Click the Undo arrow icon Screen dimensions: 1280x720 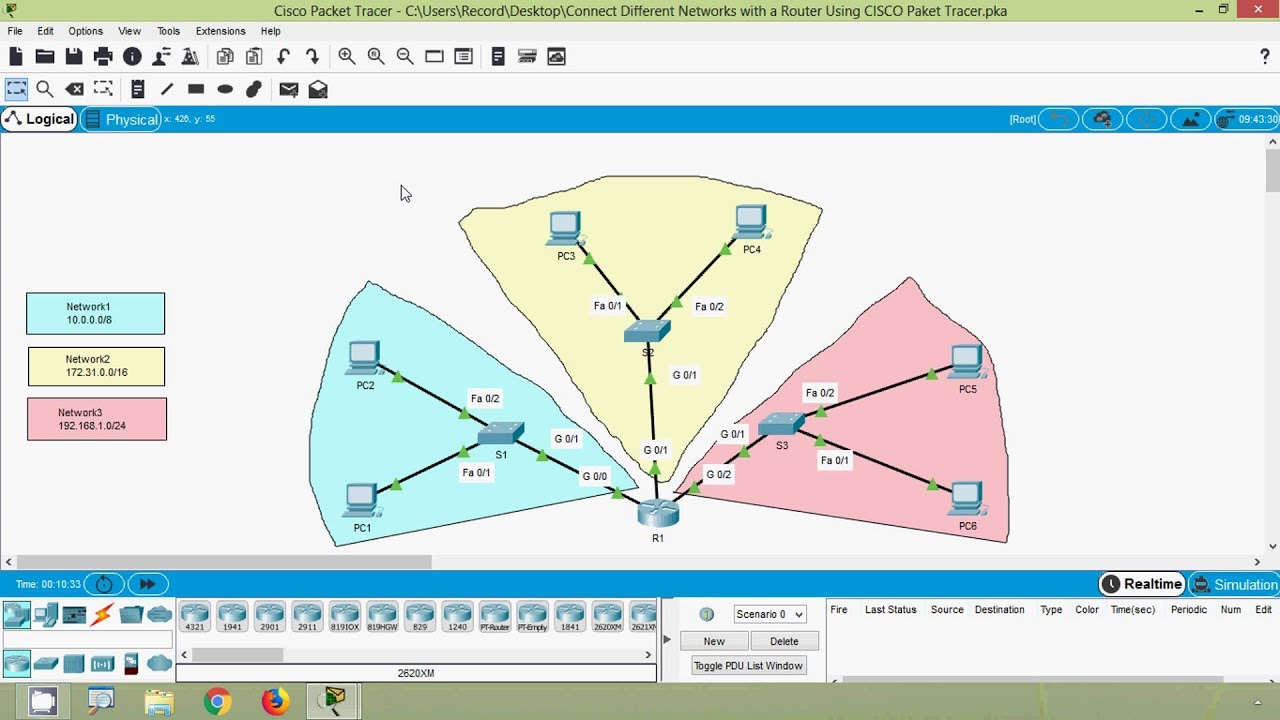point(283,57)
